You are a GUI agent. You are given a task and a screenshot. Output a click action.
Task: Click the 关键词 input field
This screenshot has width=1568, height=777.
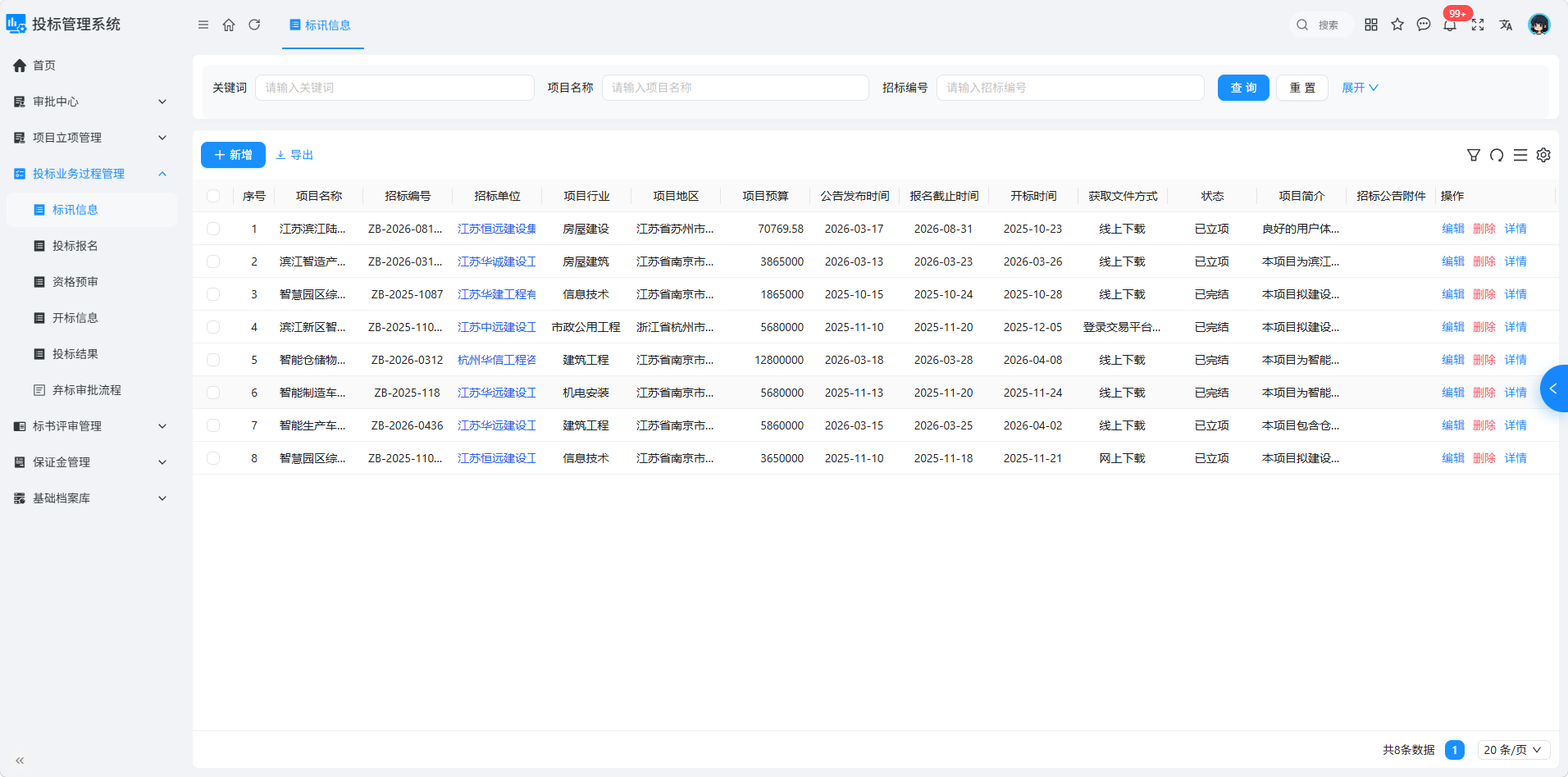click(394, 88)
